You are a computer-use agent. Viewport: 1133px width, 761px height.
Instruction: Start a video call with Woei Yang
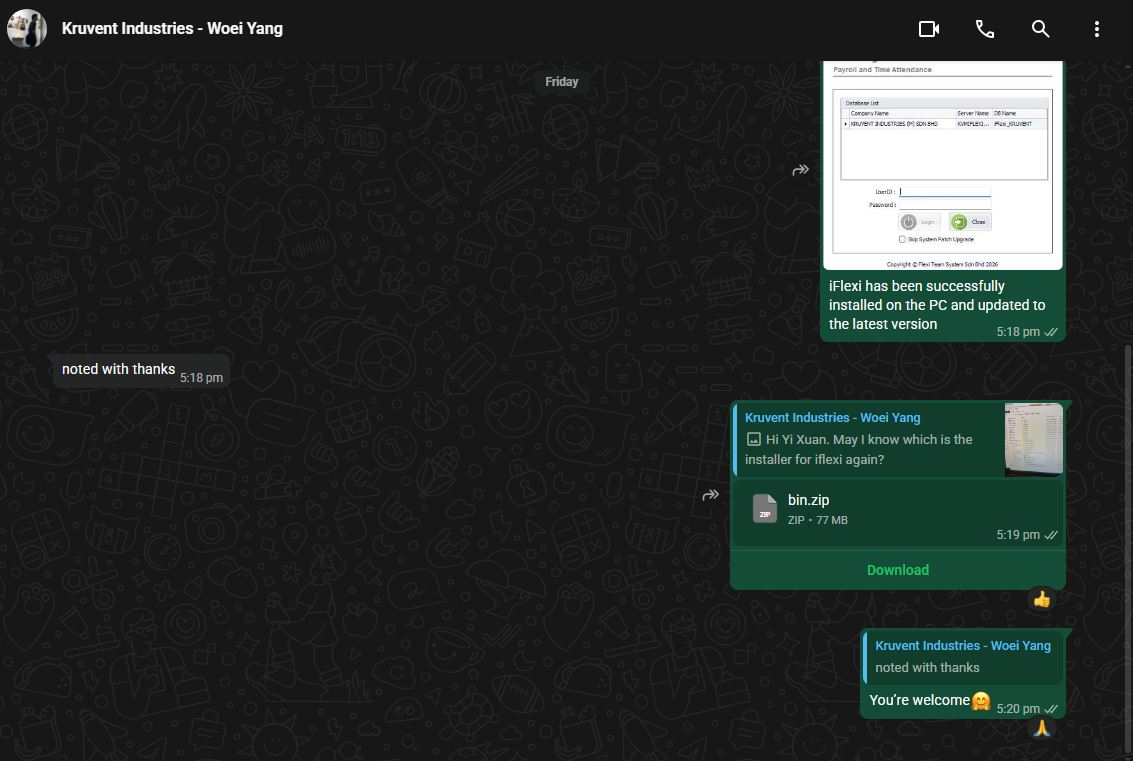[x=929, y=29]
